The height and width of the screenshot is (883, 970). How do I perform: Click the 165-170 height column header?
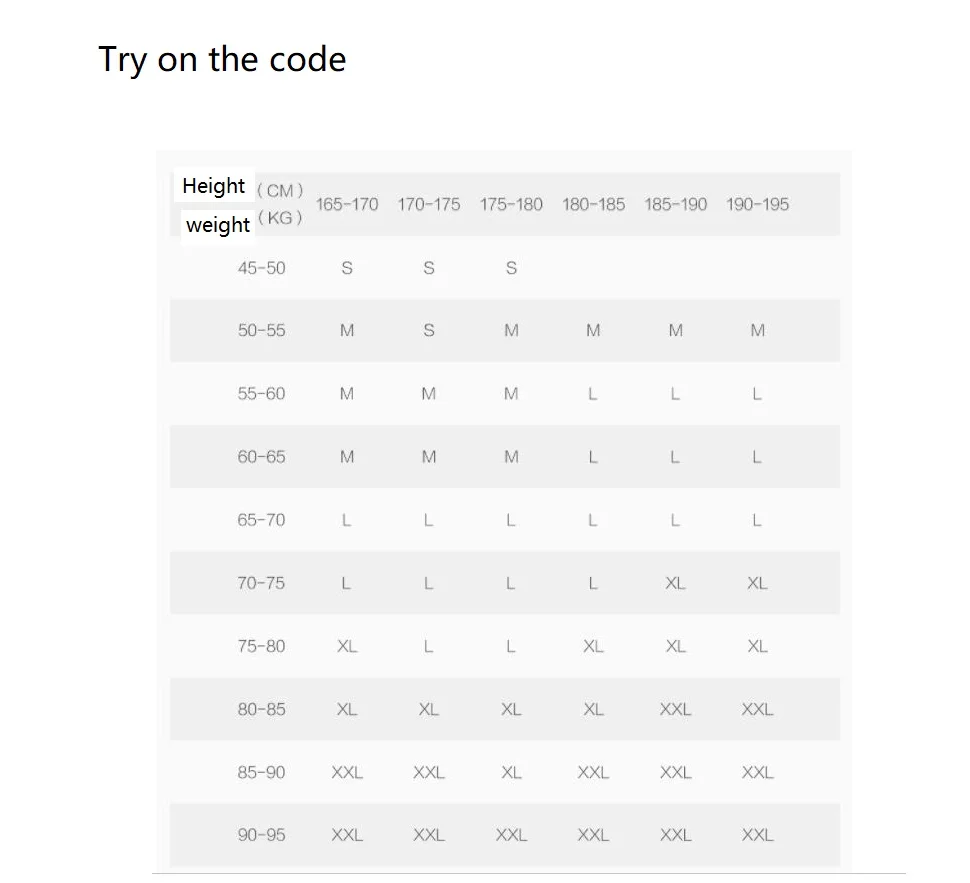pyautogui.click(x=347, y=204)
